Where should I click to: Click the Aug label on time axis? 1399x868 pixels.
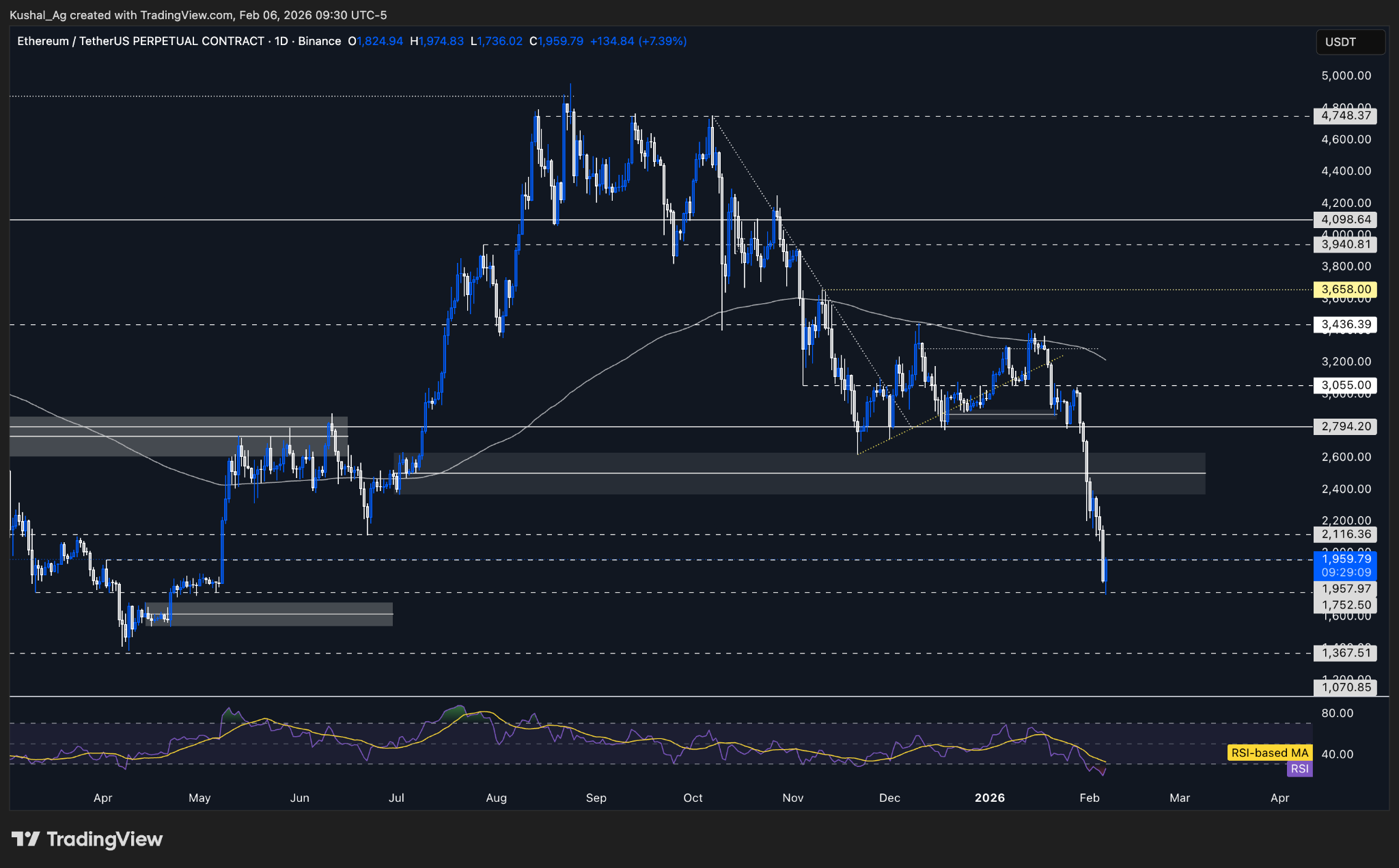click(496, 798)
